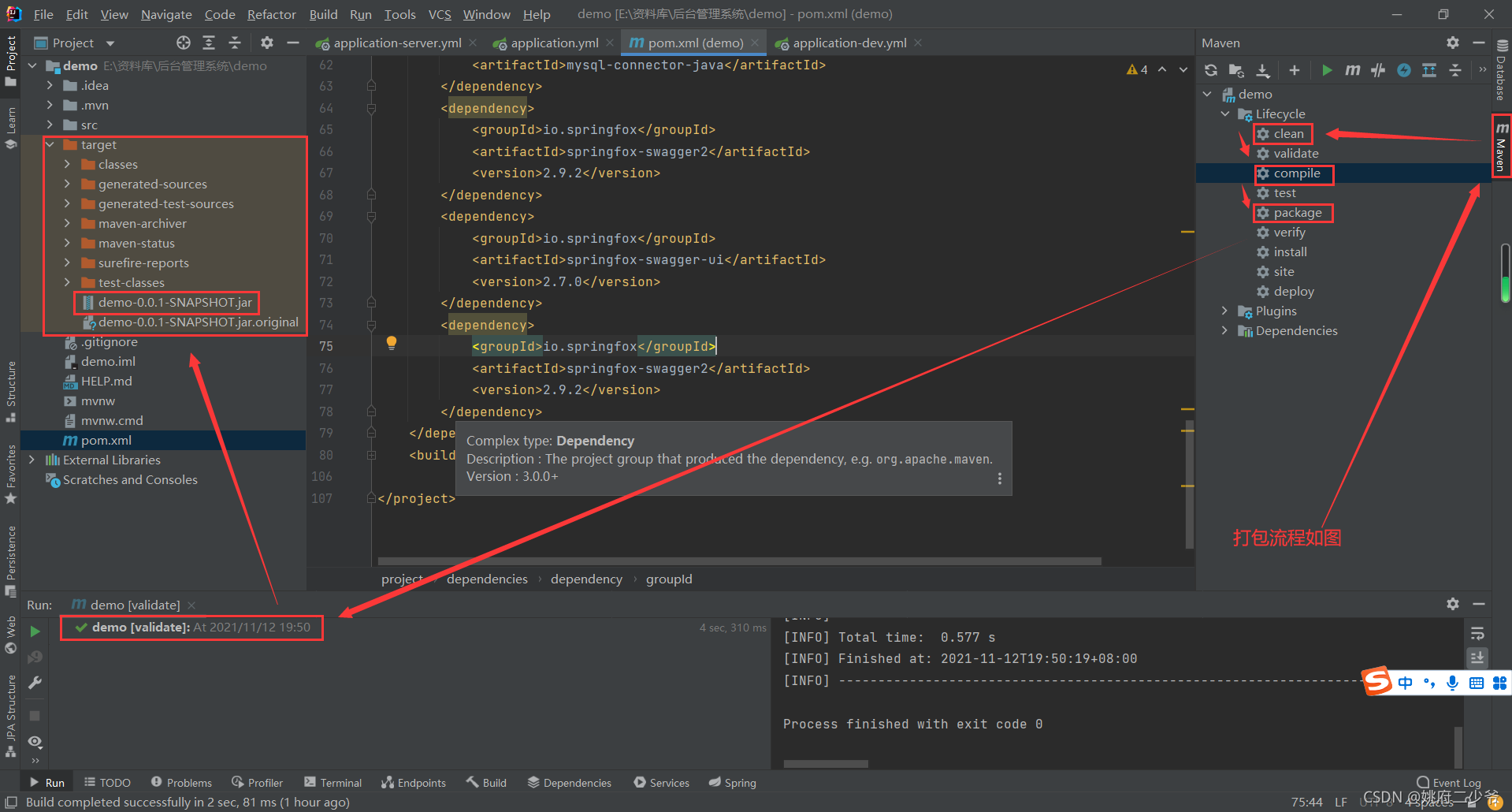Expand the Dependencies node in Maven

coord(1225,331)
